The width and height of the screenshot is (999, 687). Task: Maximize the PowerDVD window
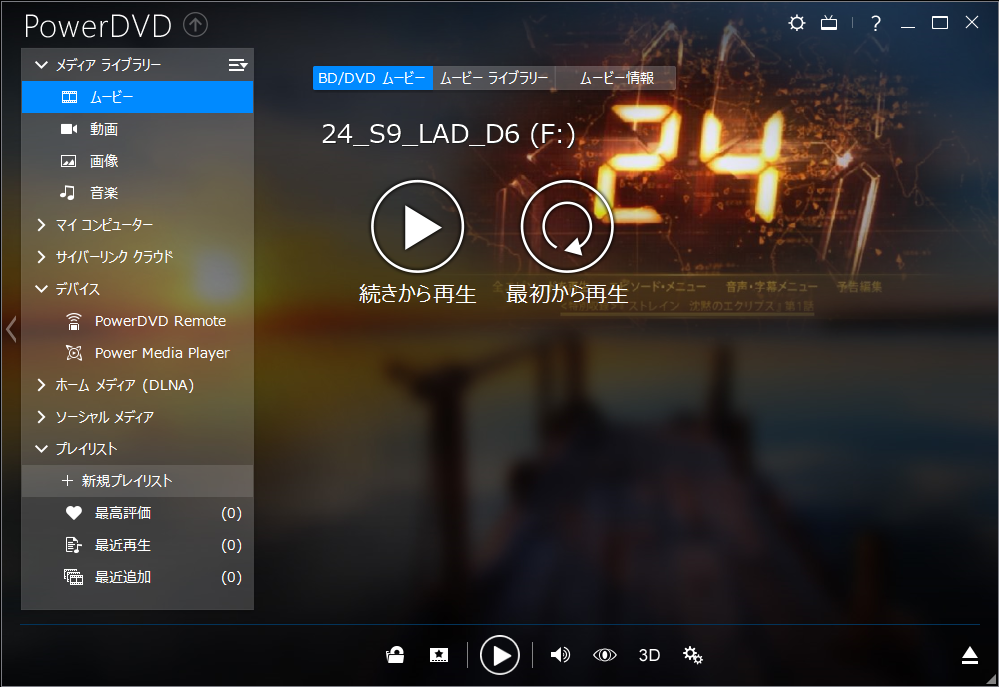click(940, 23)
